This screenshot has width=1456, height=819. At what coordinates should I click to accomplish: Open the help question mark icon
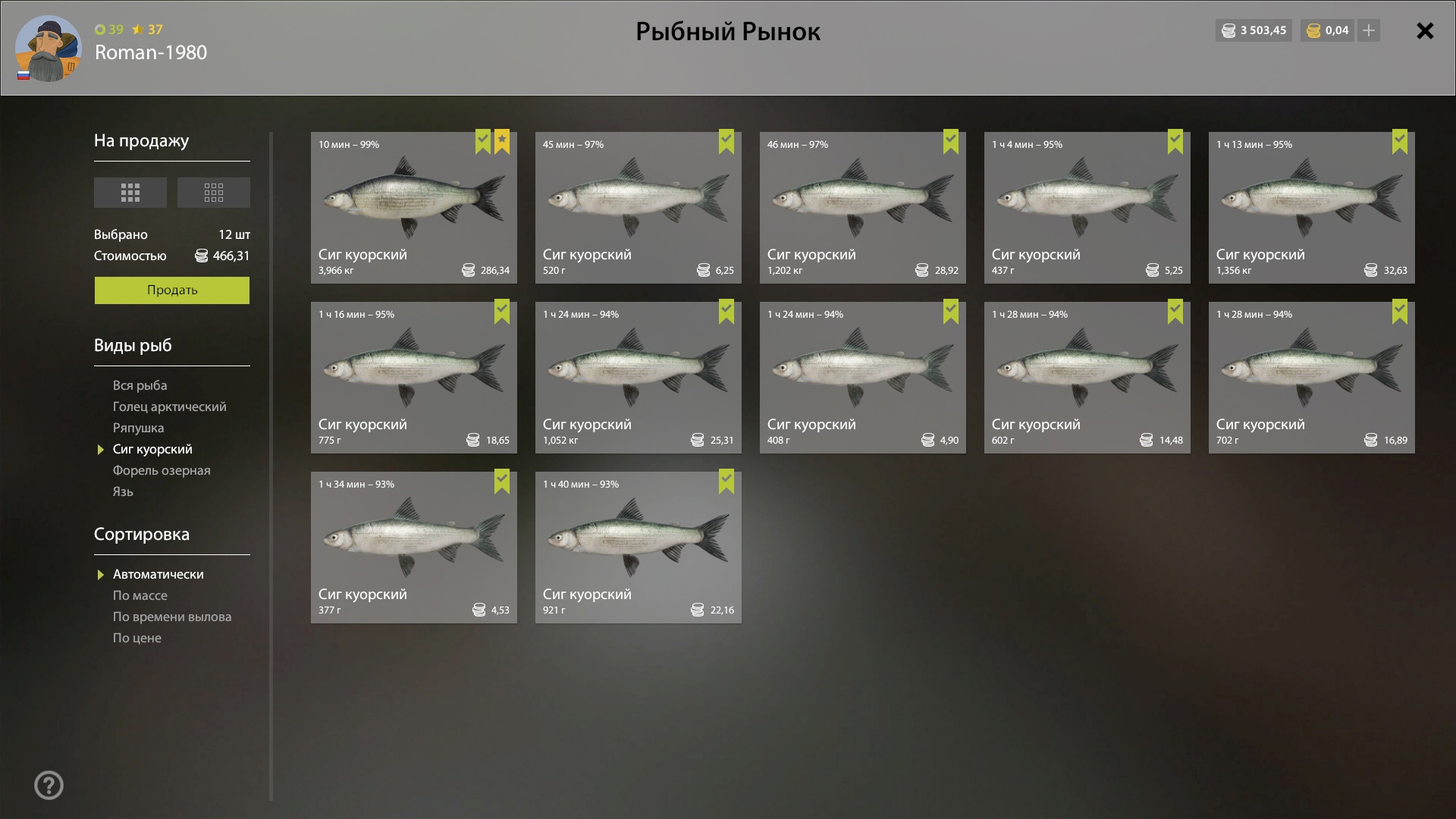[x=49, y=786]
